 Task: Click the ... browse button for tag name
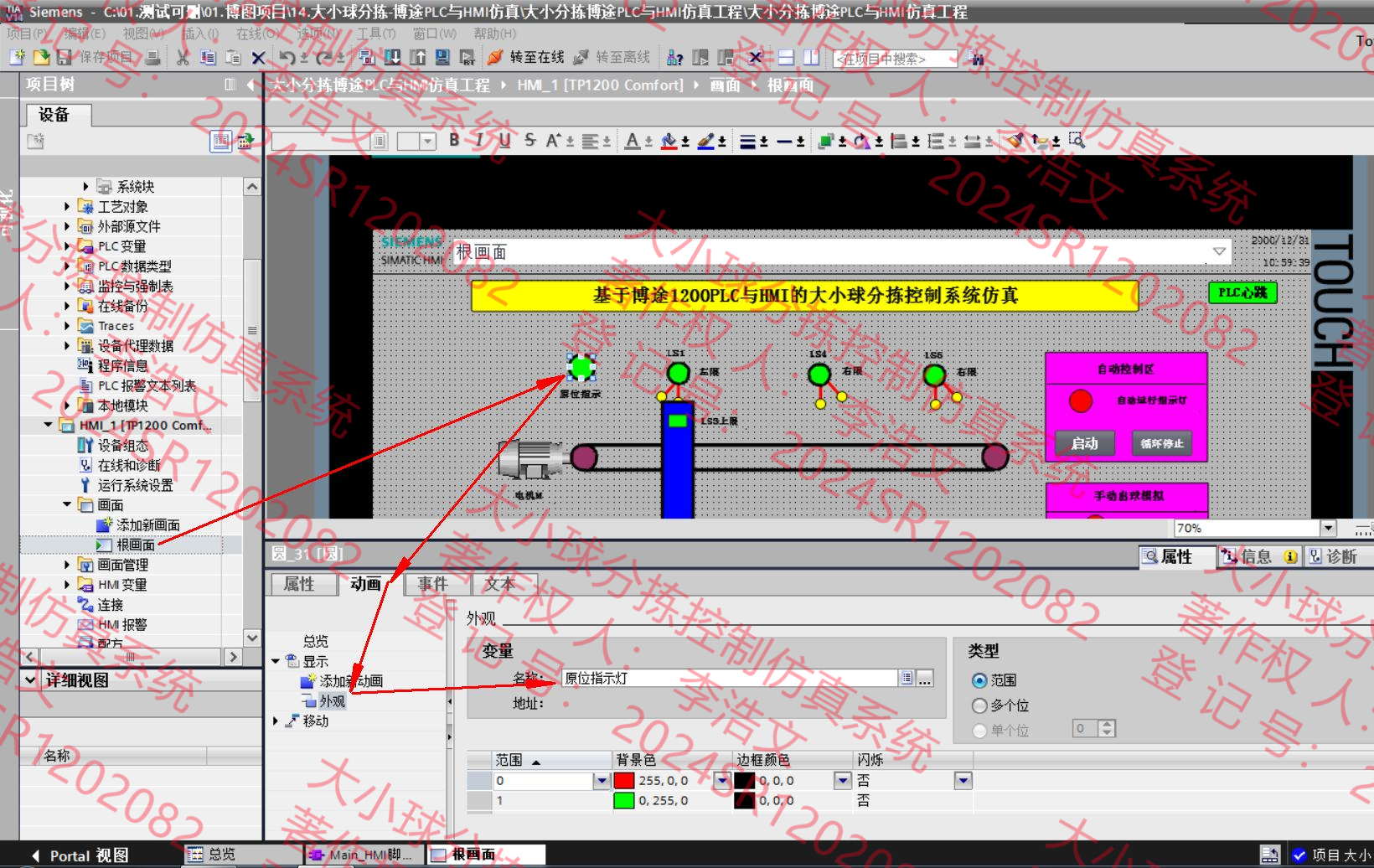tap(925, 678)
